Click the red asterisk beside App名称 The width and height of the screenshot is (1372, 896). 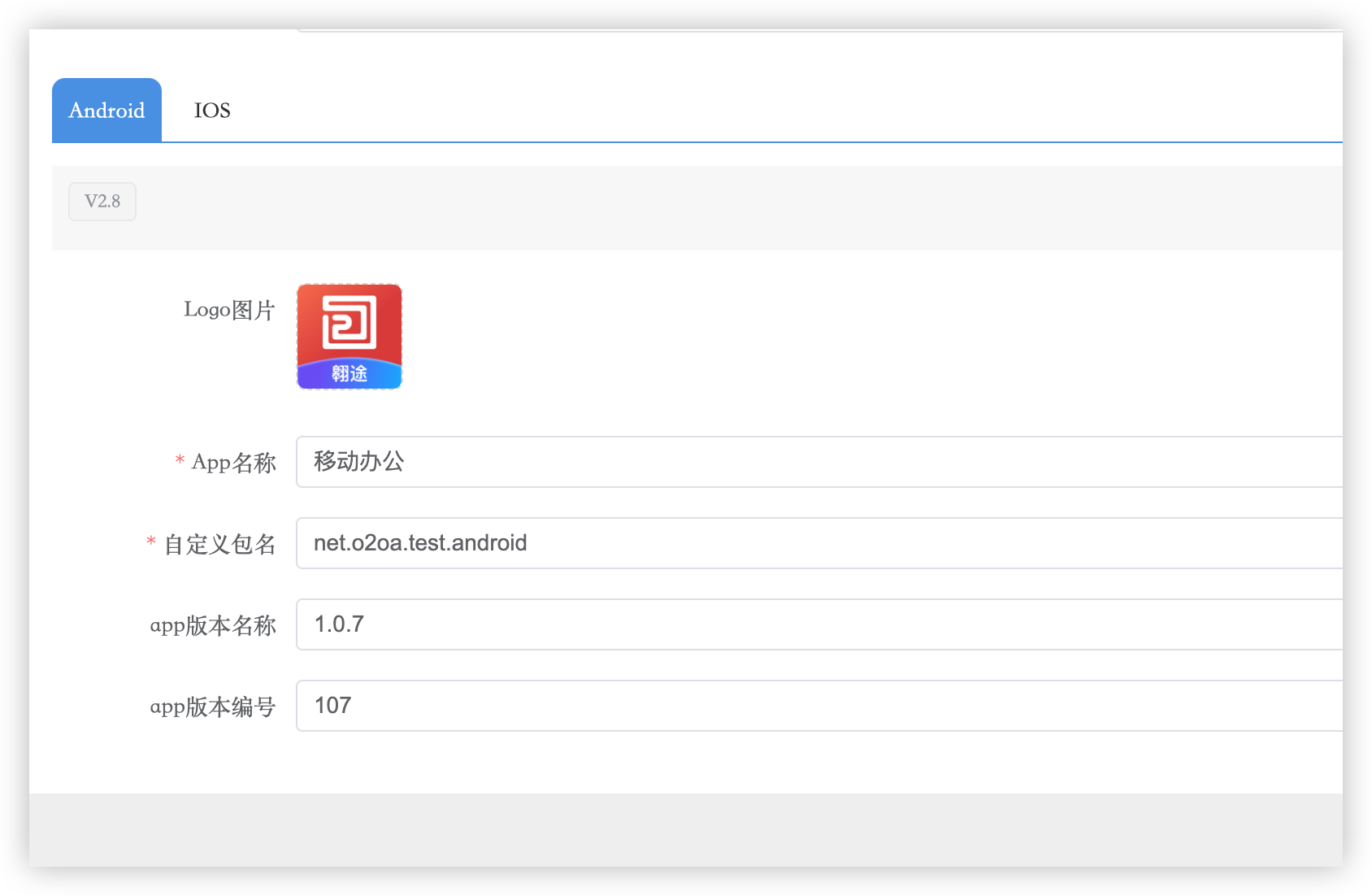[x=180, y=461]
